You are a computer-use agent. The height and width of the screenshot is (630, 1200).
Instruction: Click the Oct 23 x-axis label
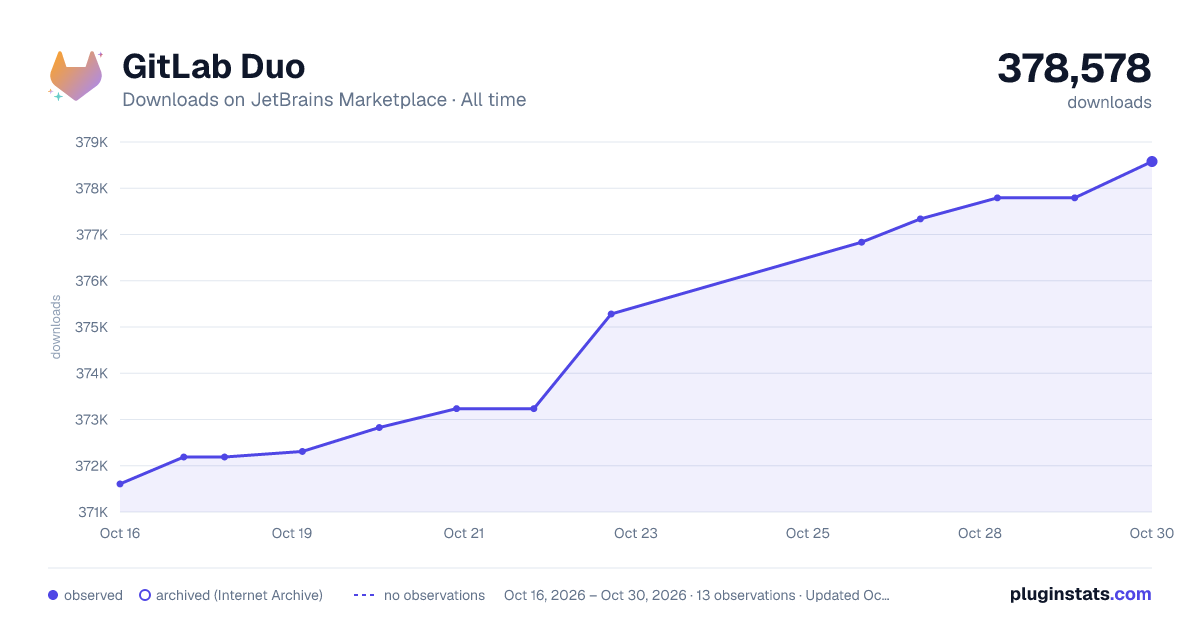tap(636, 533)
